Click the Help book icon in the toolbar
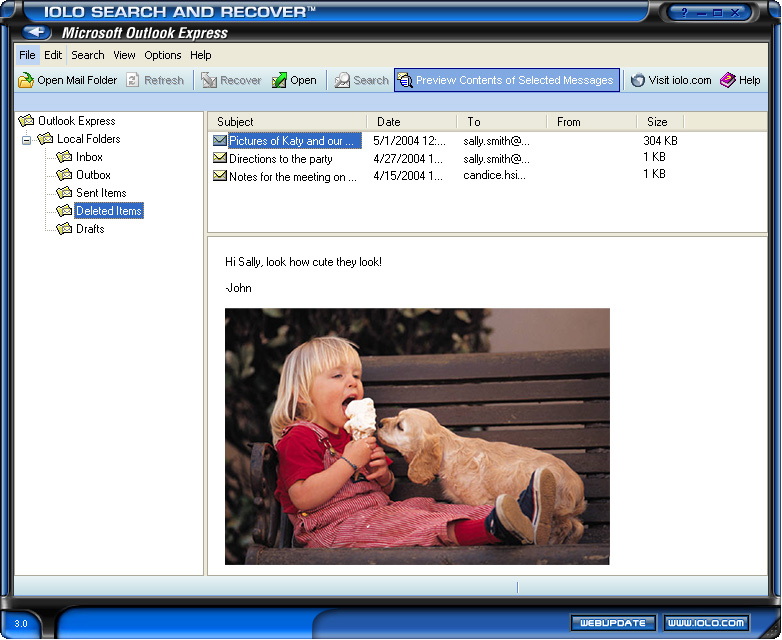Viewport: 782px width, 640px height. tap(728, 80)
